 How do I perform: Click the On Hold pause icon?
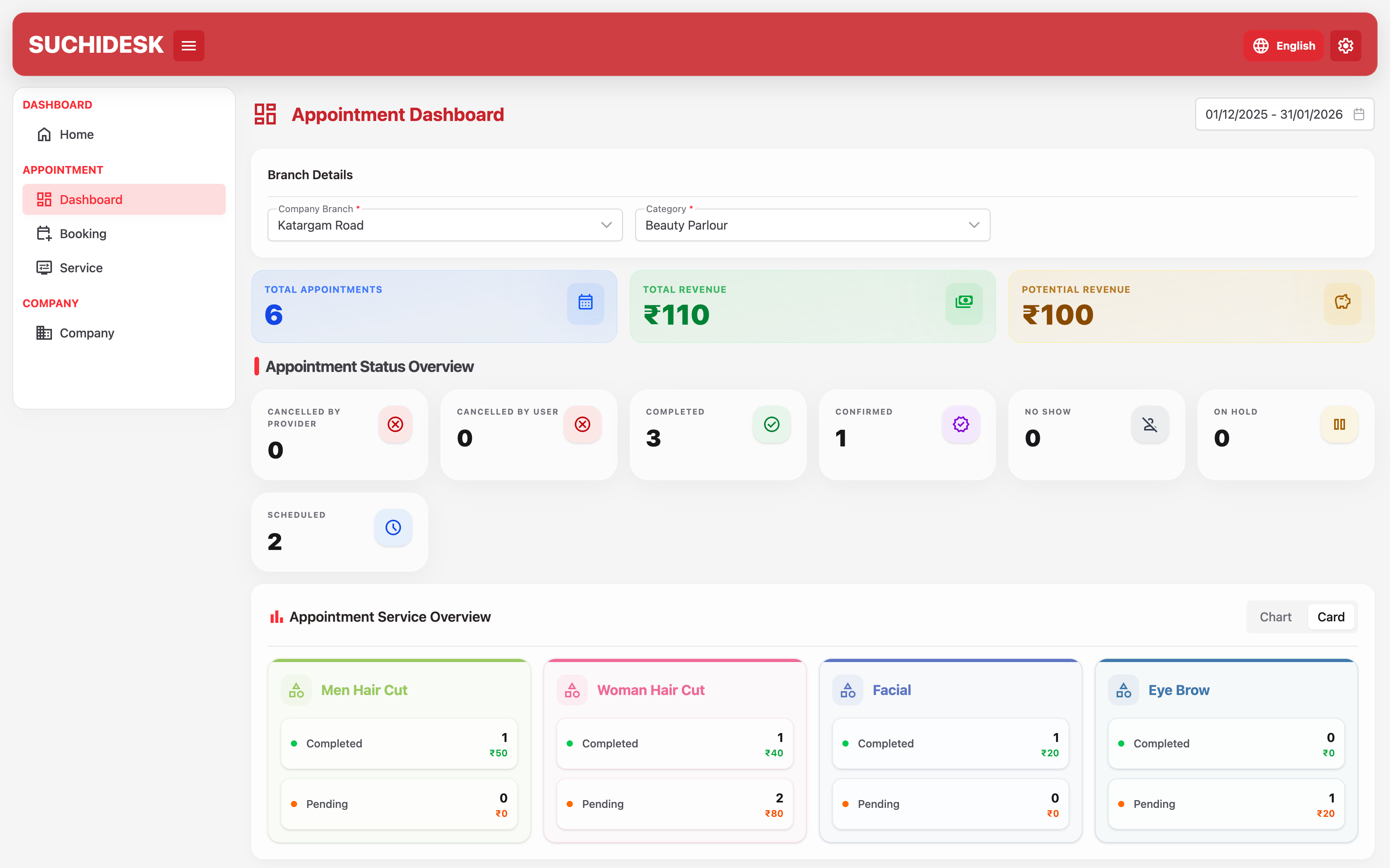pyautogui.click(x=1339, y=424)
